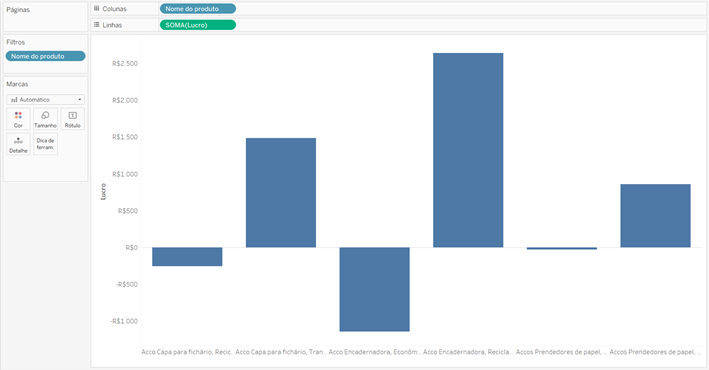Select the R$2.500 axis label

tap(125, 64)
